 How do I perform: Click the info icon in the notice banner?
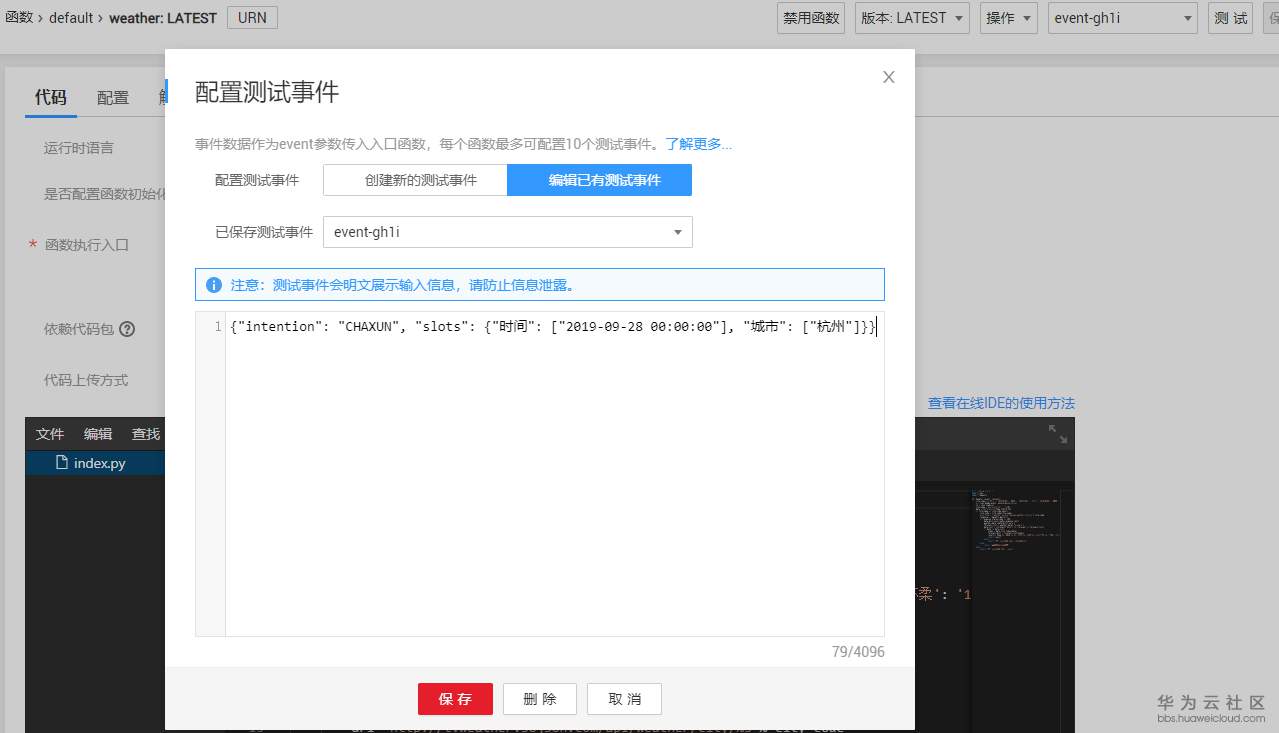point(213,284)
